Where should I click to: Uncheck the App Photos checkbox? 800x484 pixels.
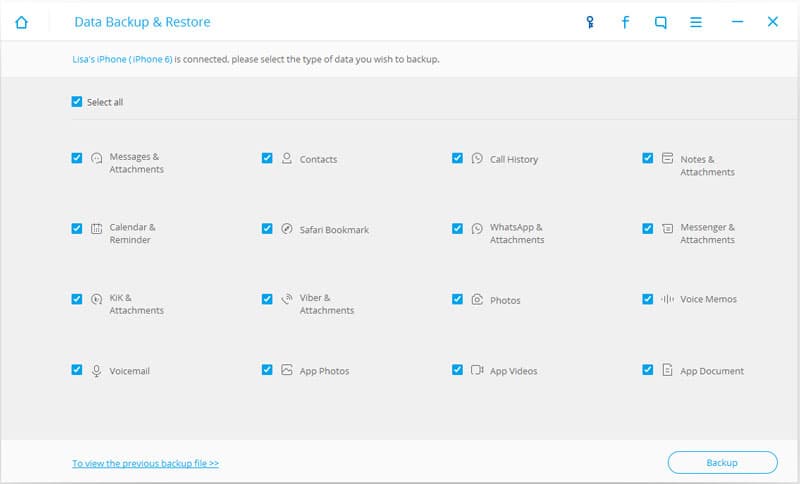click(x=267, y=370)
